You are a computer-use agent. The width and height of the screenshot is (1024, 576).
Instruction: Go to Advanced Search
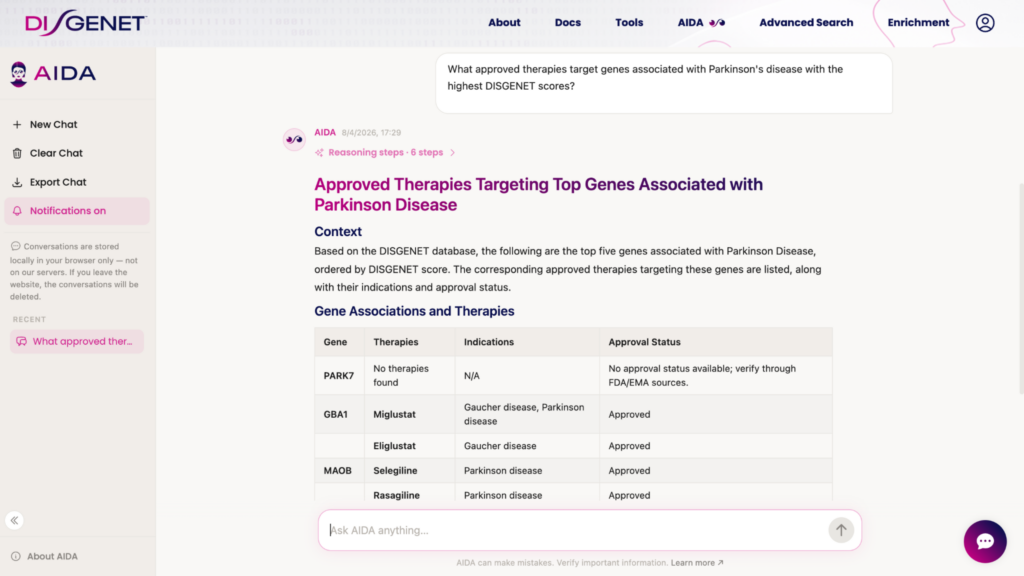pos(806,22)
